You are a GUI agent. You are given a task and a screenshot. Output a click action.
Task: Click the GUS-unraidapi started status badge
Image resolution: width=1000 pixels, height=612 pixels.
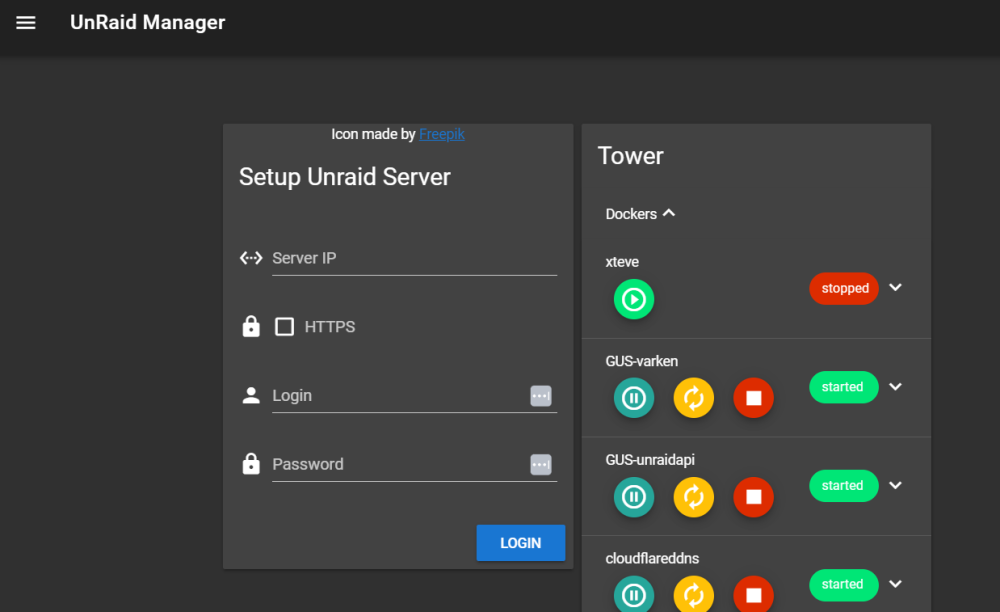click(844, 486)
